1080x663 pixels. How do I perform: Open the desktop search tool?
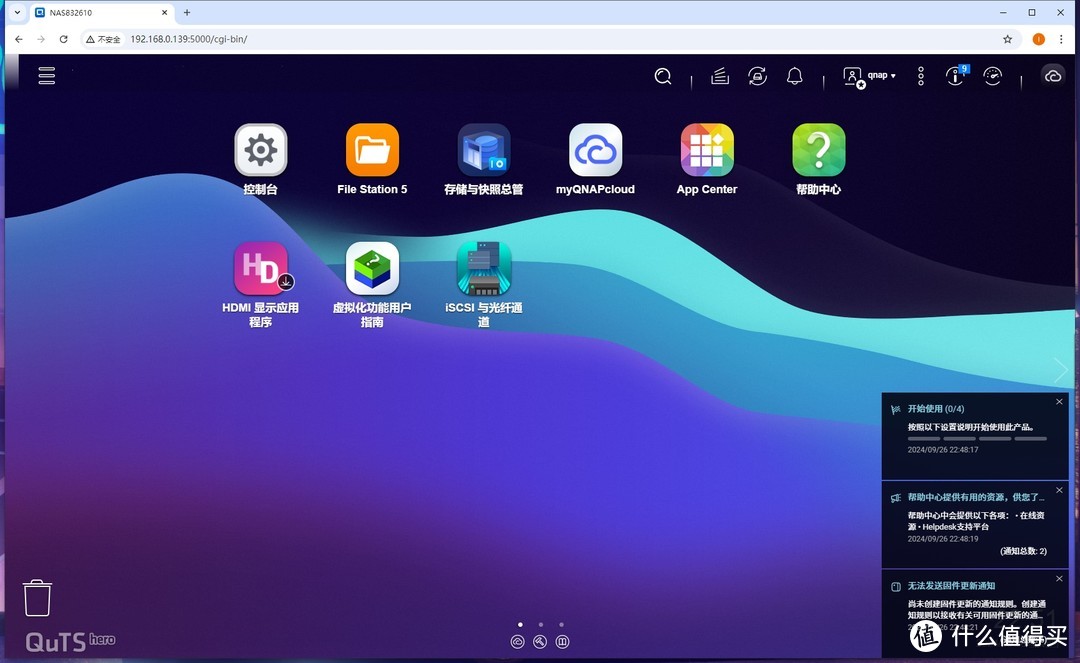tap(663, 76)
